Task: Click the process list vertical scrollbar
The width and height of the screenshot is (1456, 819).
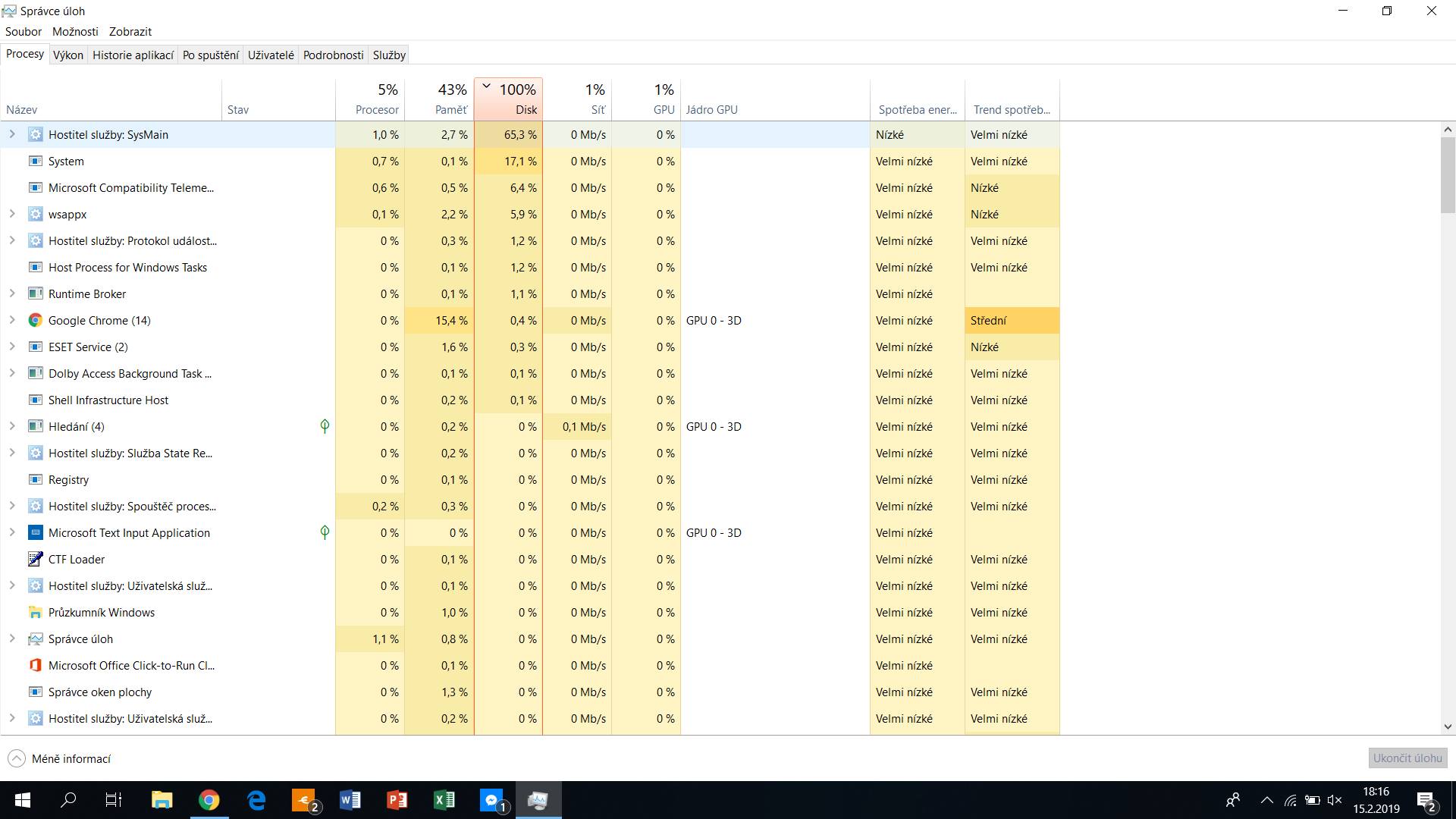Action: pyautogui.click(x=1448, y=176)
